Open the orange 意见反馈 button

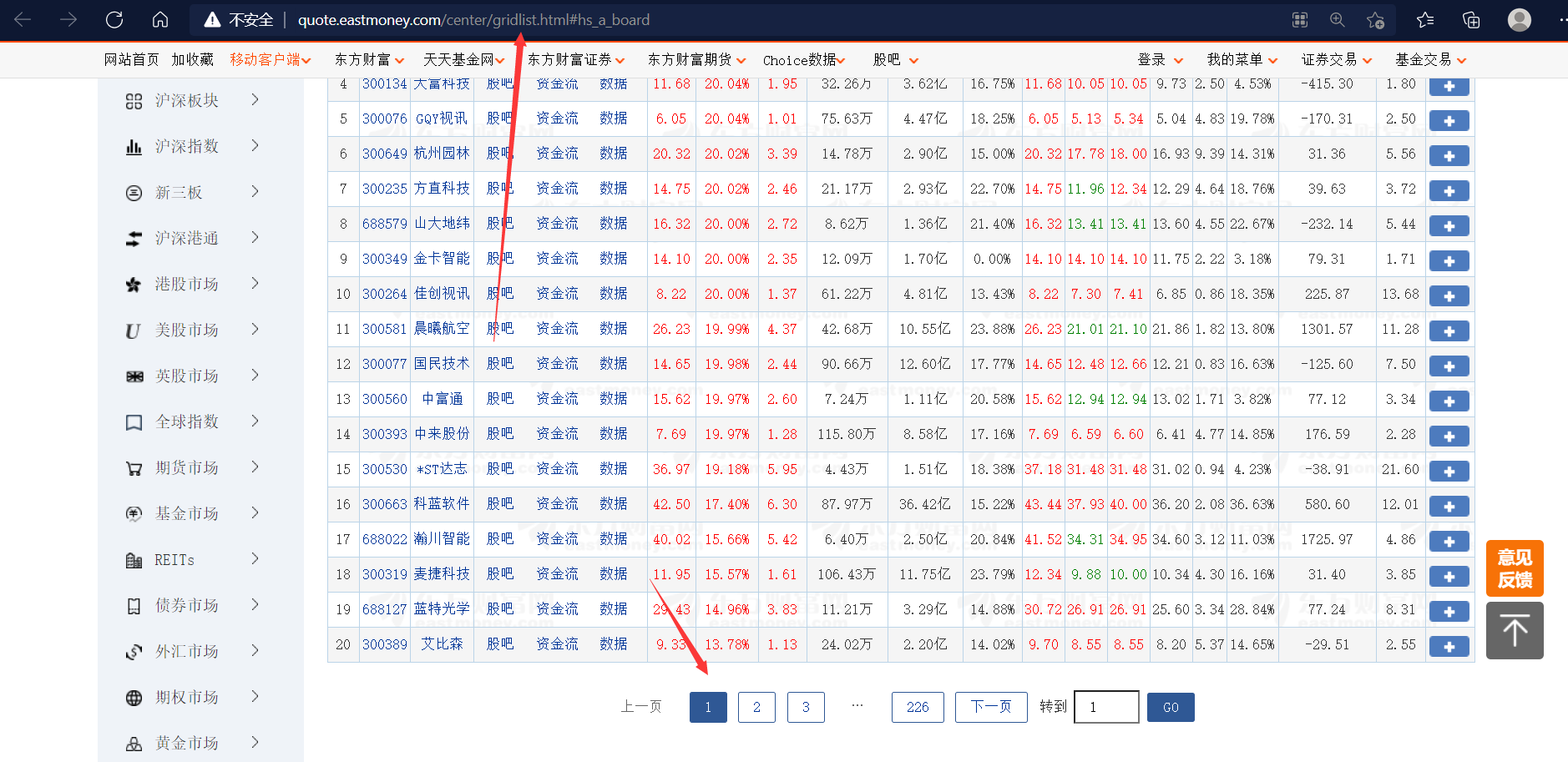pyautogui.click(x=1515, y=568)
